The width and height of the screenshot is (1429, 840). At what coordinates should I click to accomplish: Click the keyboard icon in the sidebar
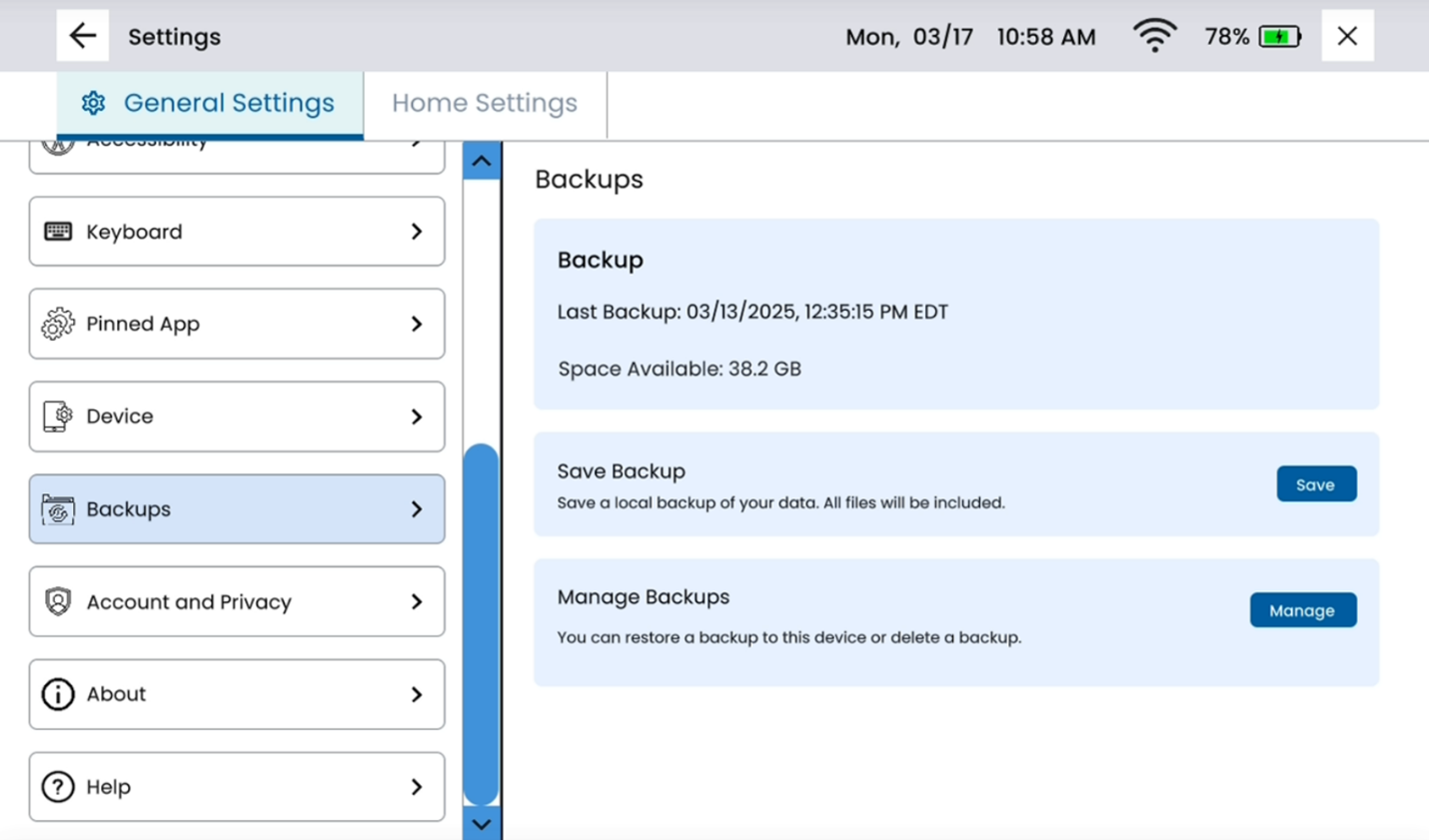[x=58, y=232]
